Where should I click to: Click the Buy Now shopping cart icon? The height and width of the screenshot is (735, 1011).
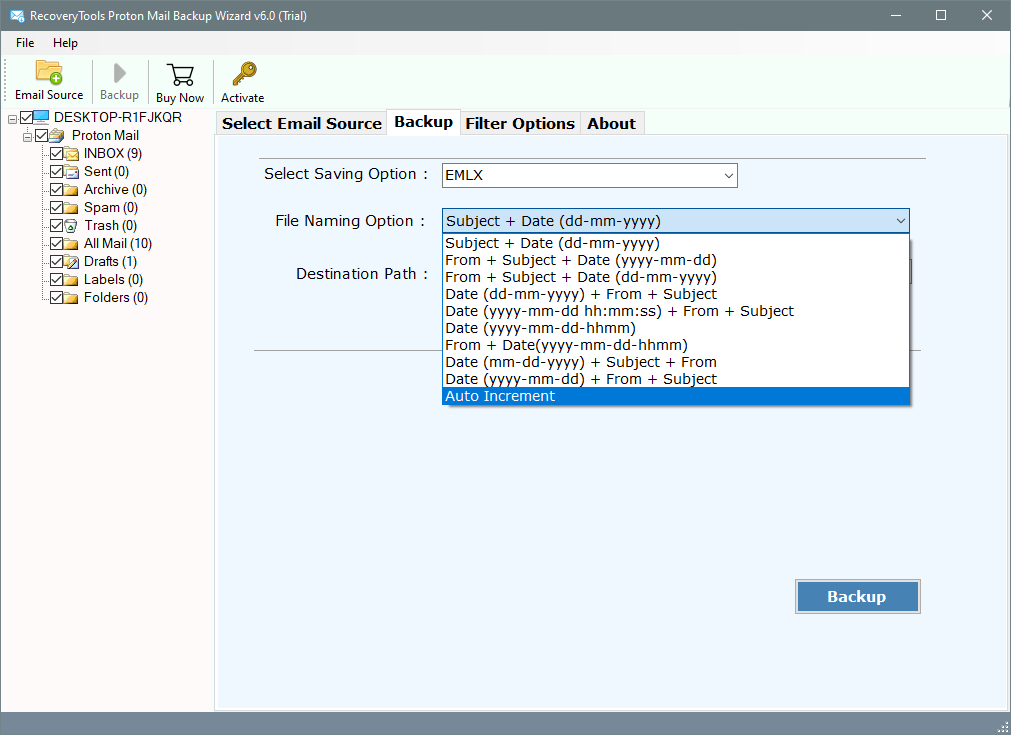[x=180, y=75]
